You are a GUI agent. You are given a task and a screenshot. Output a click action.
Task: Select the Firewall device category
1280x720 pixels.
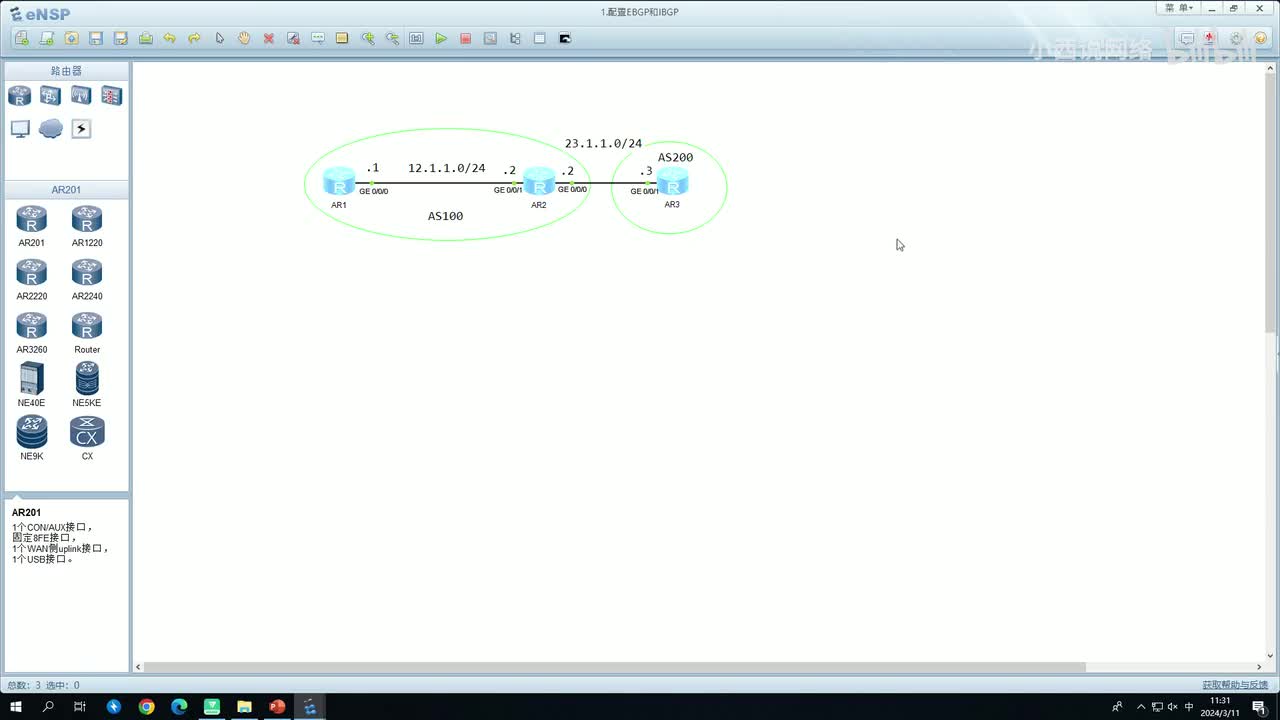click(x=111, y=96)
